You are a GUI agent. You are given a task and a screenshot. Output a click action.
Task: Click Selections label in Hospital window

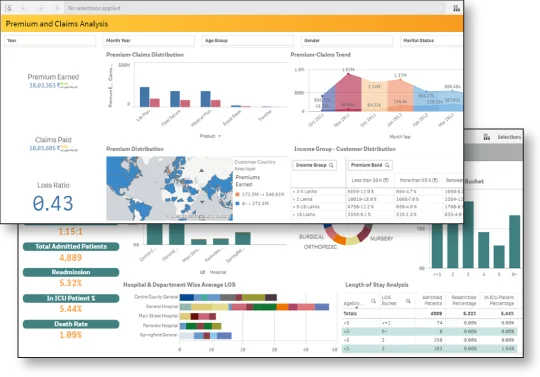point(509,137)
